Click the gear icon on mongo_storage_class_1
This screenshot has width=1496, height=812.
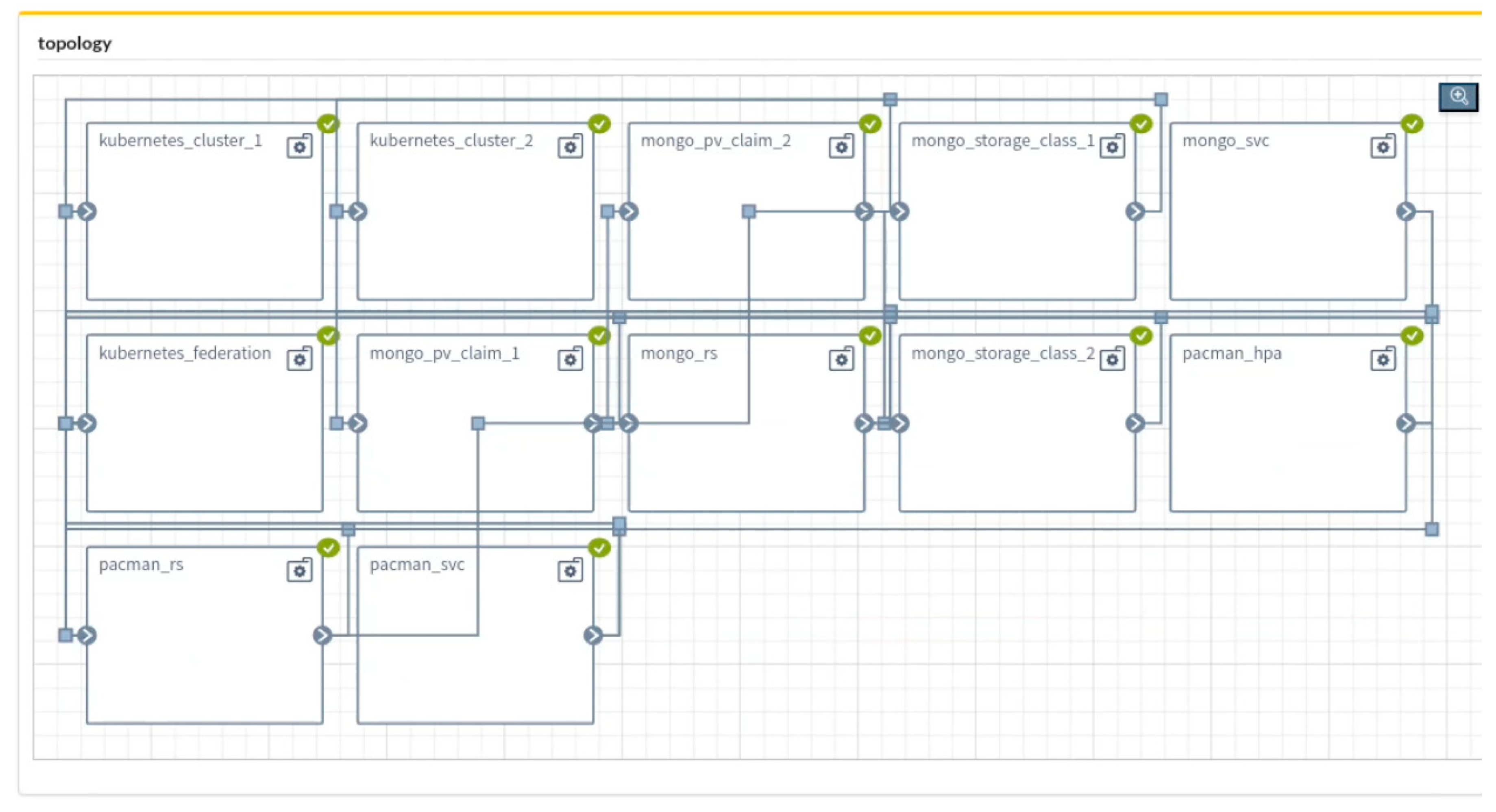click(x=1112, y=147)
